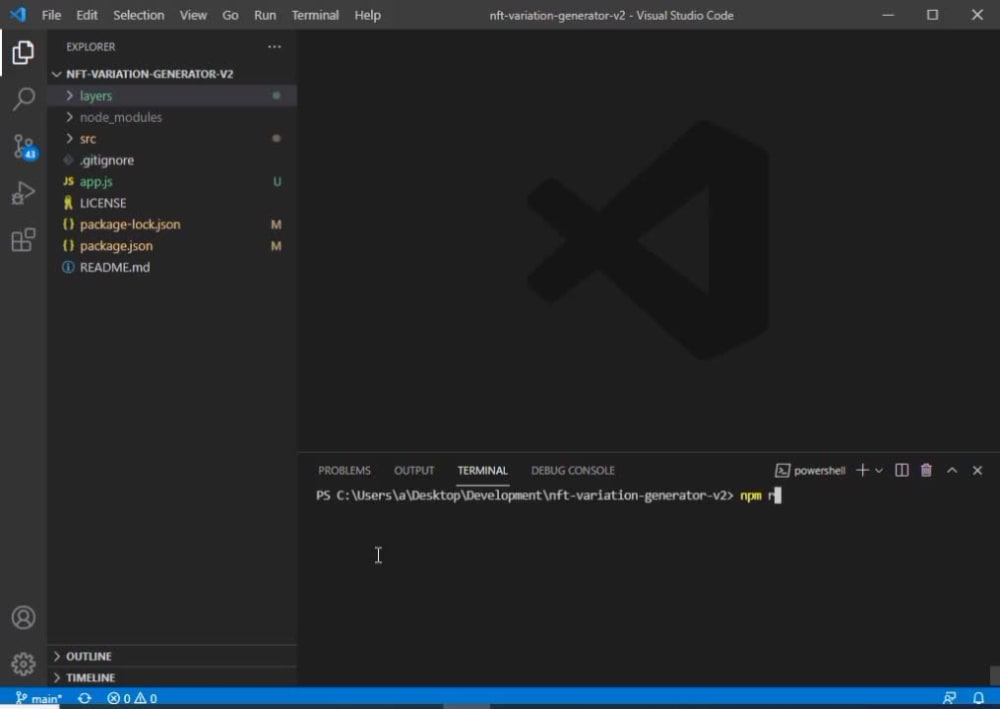The width and height of the screenshot is (1000, 709).
Task: Switch to the PROBLEMS tab
Action: pyautogui.click(x=344, y=471)
